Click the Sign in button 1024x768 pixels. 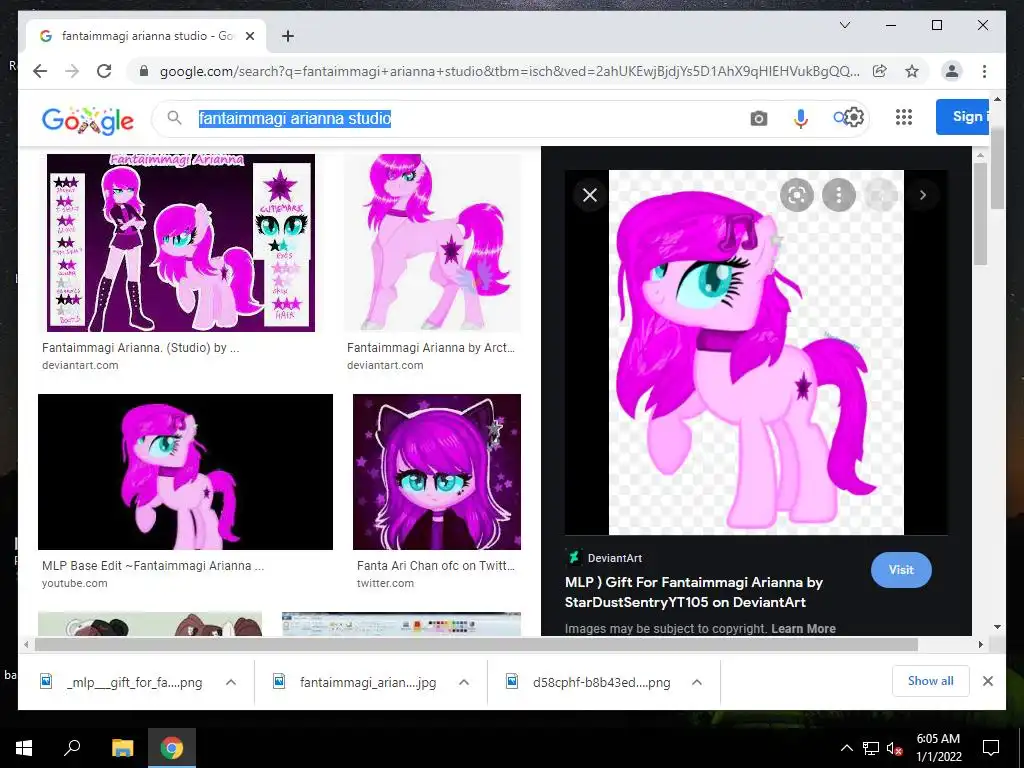coord(963,117)
